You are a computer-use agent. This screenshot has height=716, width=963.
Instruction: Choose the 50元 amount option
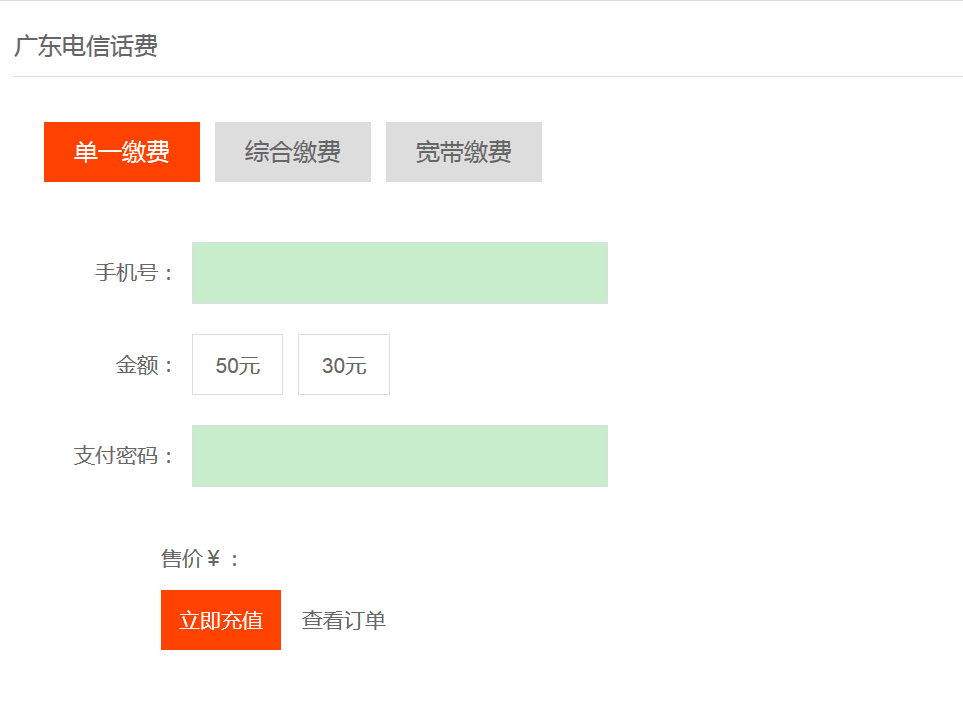(238, 365)
